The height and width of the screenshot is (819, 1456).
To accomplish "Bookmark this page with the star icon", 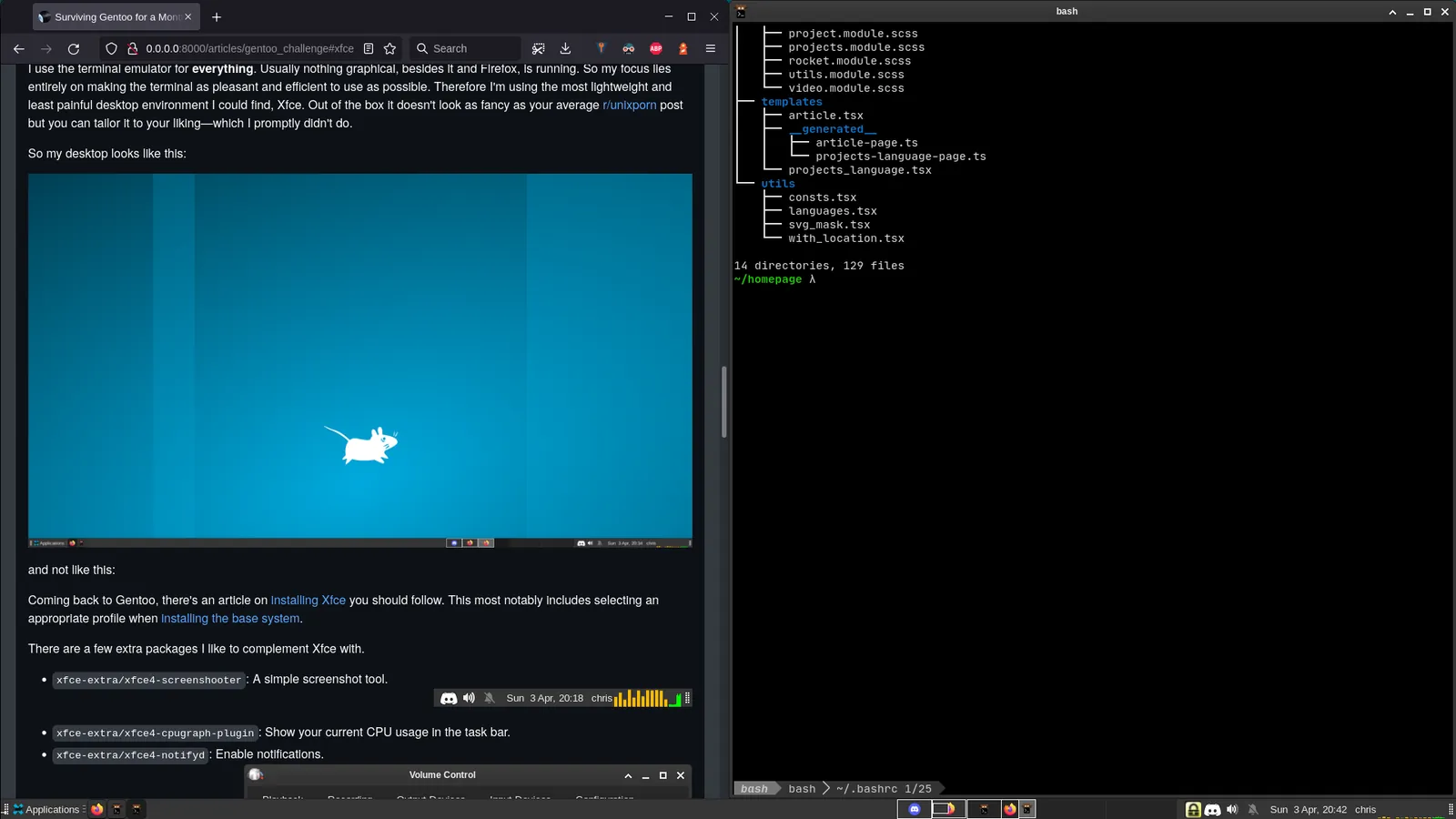I will tap(389, 49).
